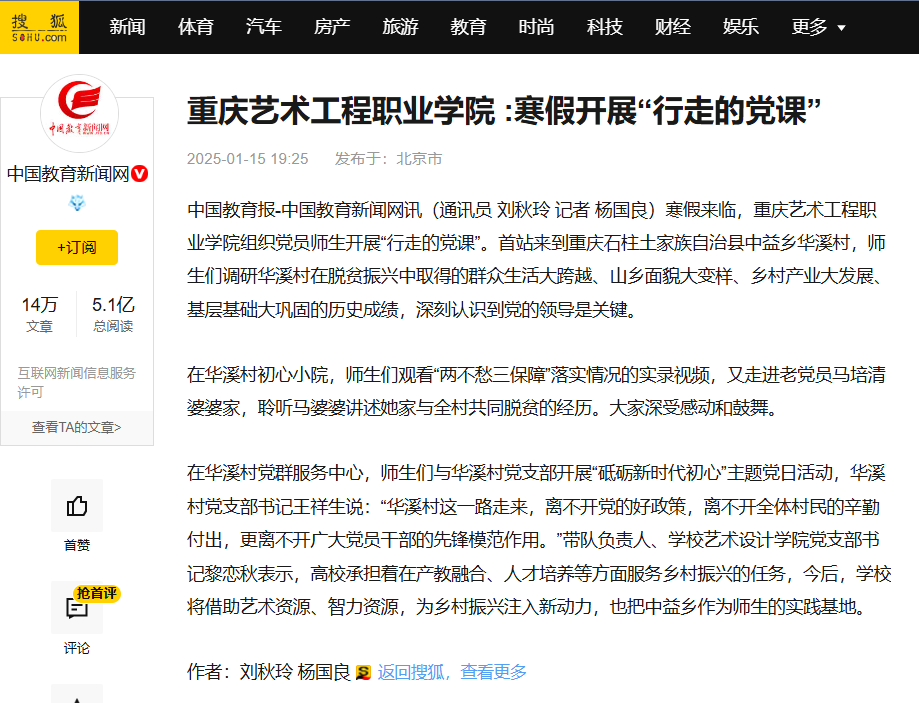Image resolution: width=919 pixels, height=703 pixels.
Task: Click the blue diamond badge under account name
Action: (77, 203)
